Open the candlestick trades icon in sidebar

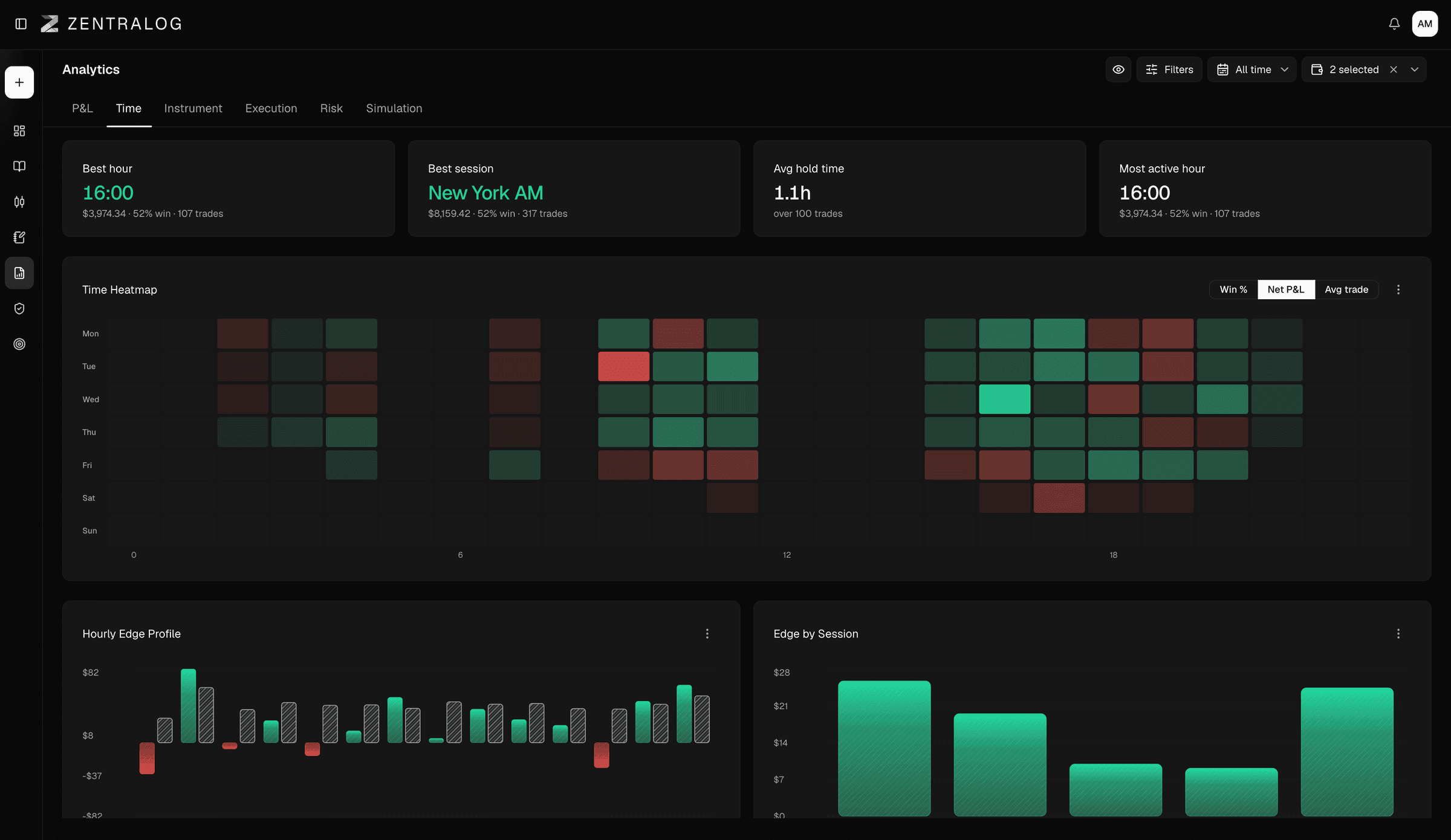click(x=19, y=202)
